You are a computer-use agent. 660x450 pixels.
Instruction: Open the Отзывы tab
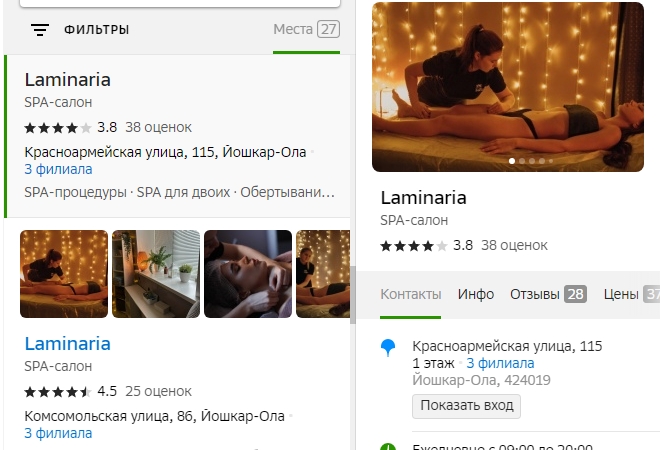pos(548,294)
